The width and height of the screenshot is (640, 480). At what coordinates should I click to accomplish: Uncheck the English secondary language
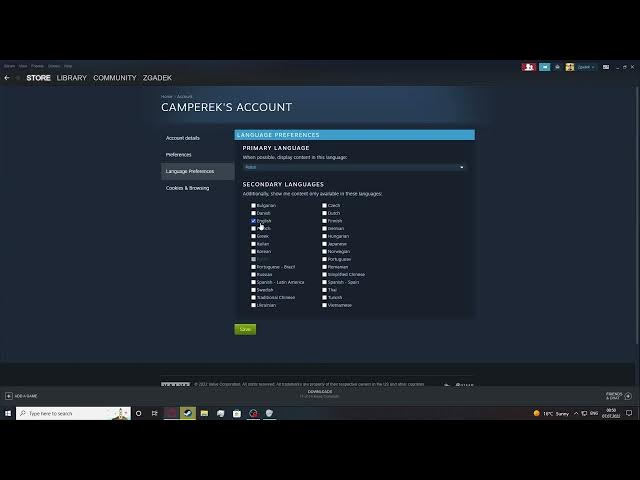(x=253, y=221)
